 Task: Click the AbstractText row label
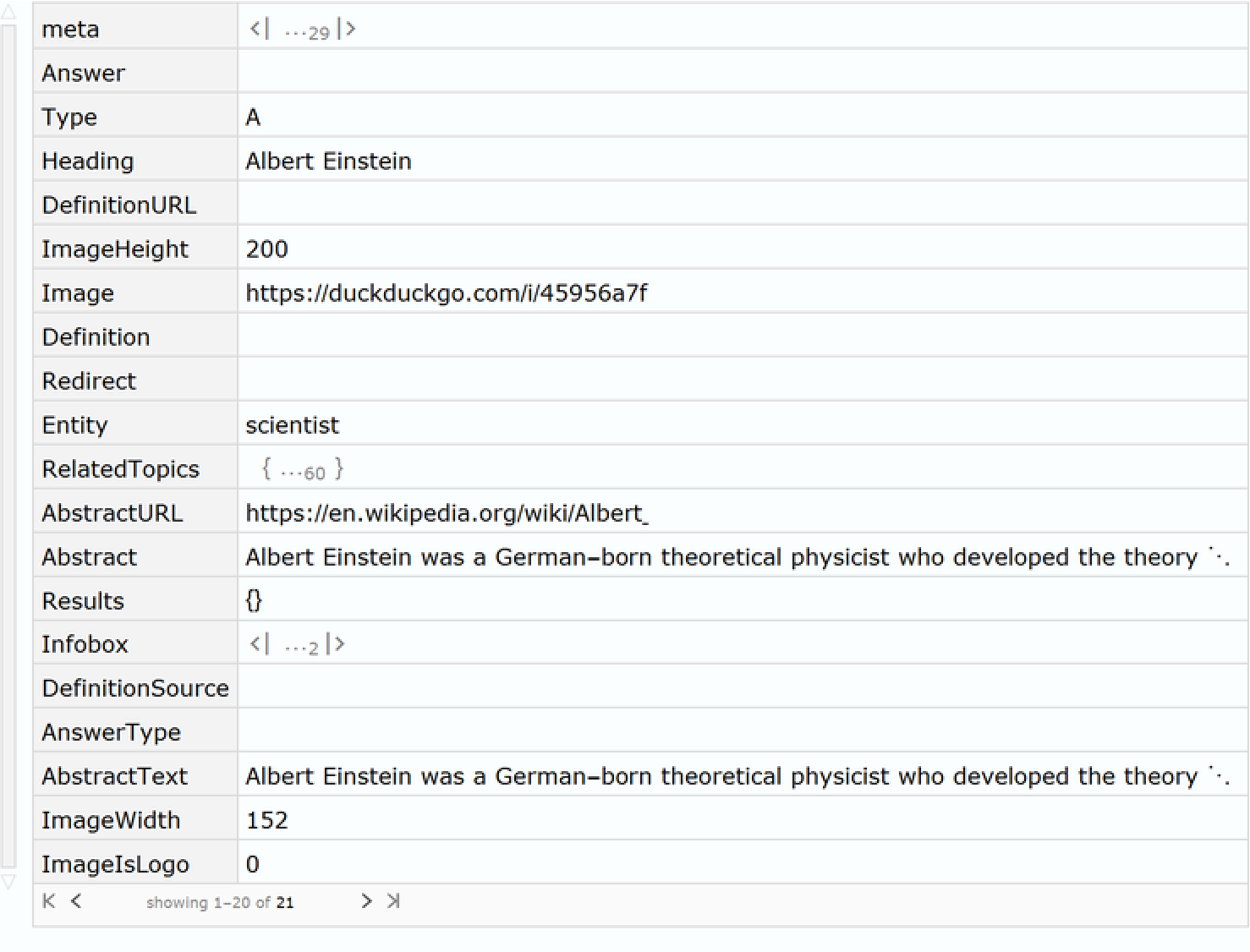click(x=115, y=776)
